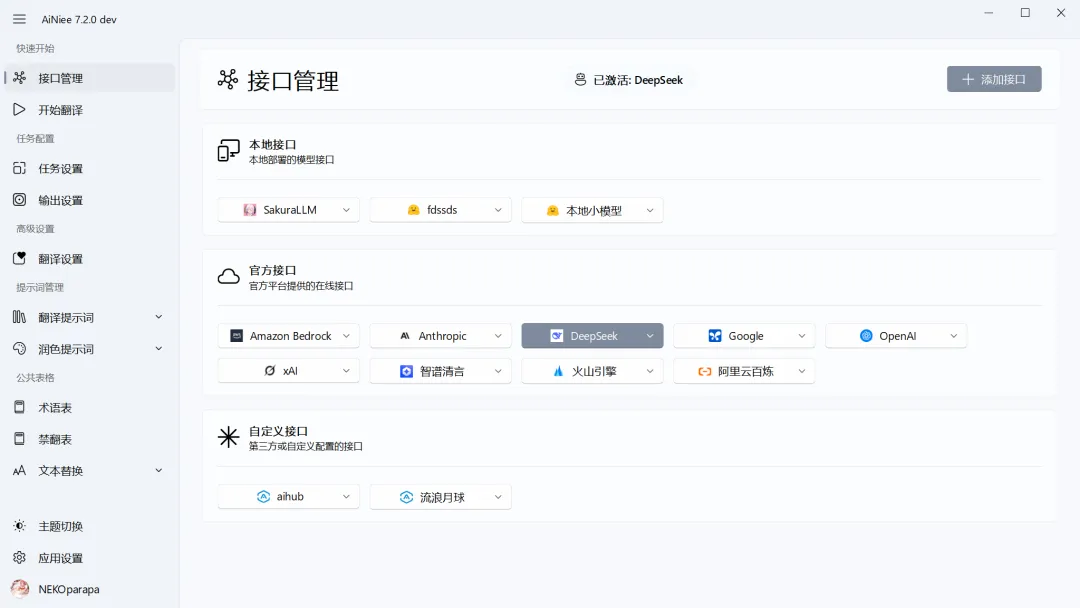Click the 开始翻译 play icon
The width and height of the screenshot is (1080, 608).
click(x=19, y=109)
